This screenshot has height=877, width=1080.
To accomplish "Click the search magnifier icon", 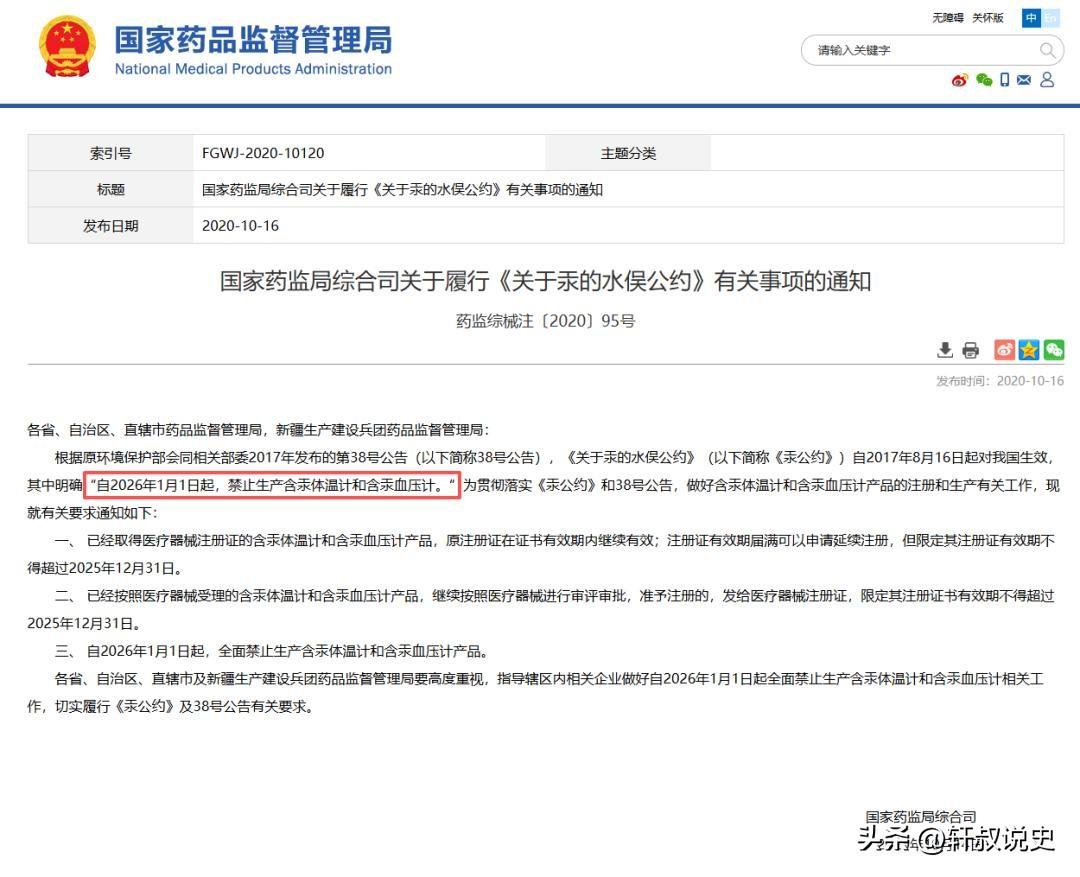I will (x=1047, y=50).
